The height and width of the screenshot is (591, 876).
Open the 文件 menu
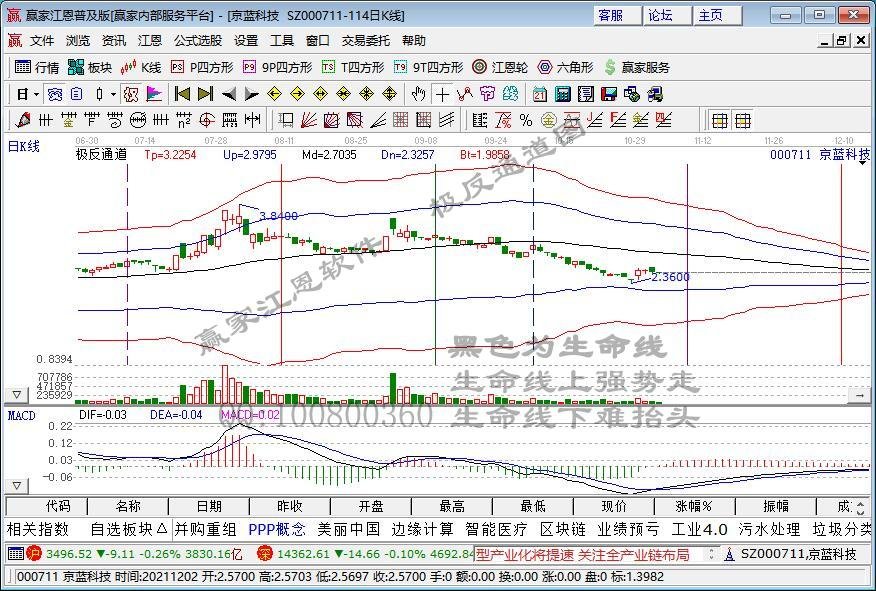(x=41, y=41)
